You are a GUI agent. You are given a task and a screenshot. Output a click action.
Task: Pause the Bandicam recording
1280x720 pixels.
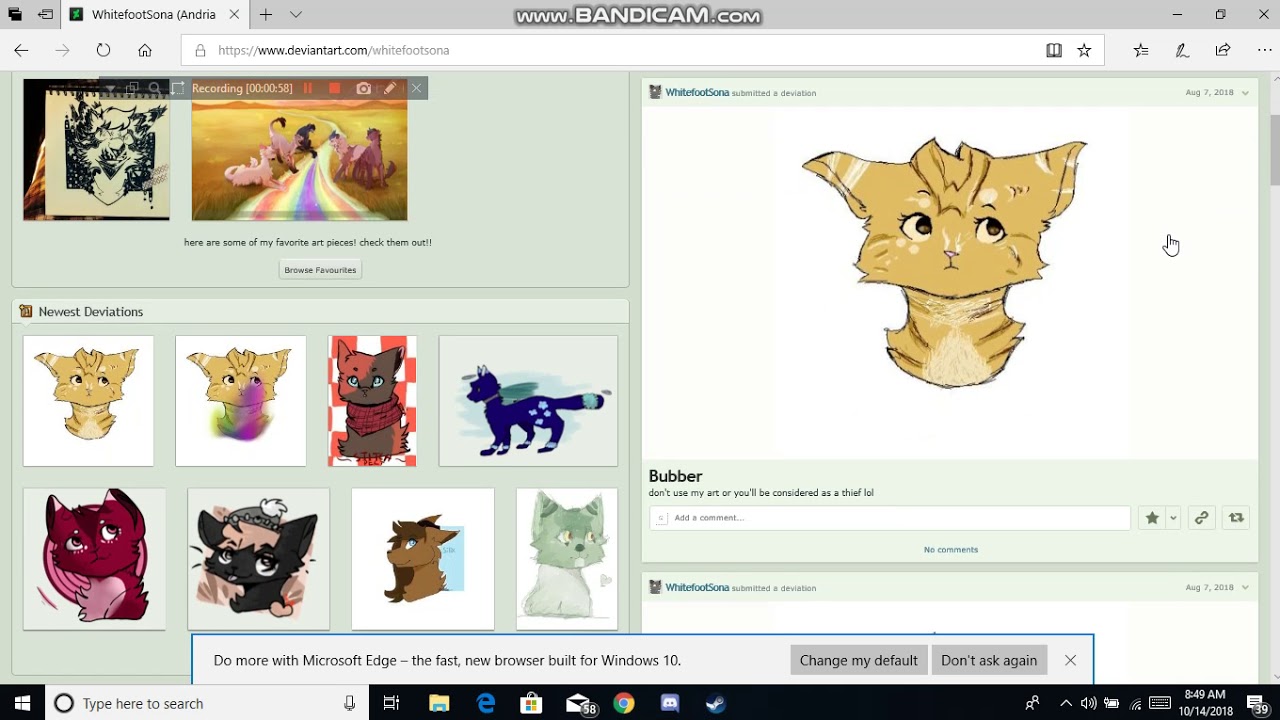pyautogui.click(x=308, y=88)
